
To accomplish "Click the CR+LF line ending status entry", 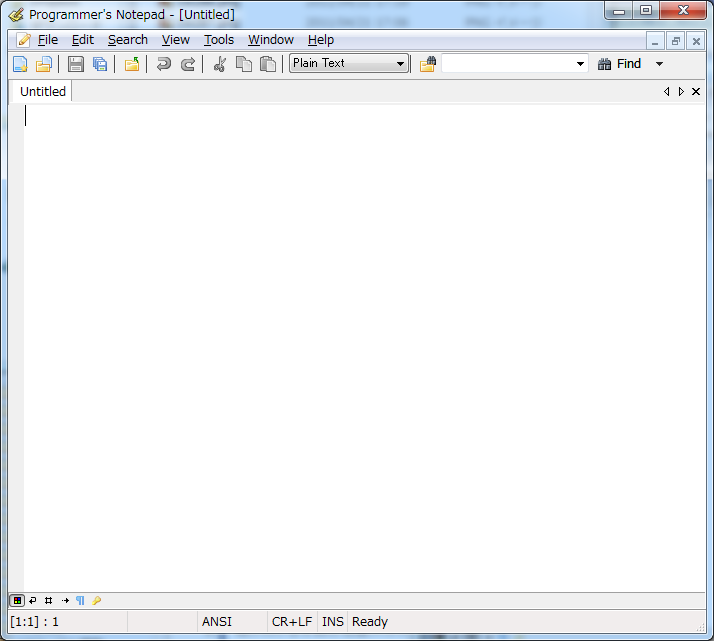I will (x=292, y=622).
